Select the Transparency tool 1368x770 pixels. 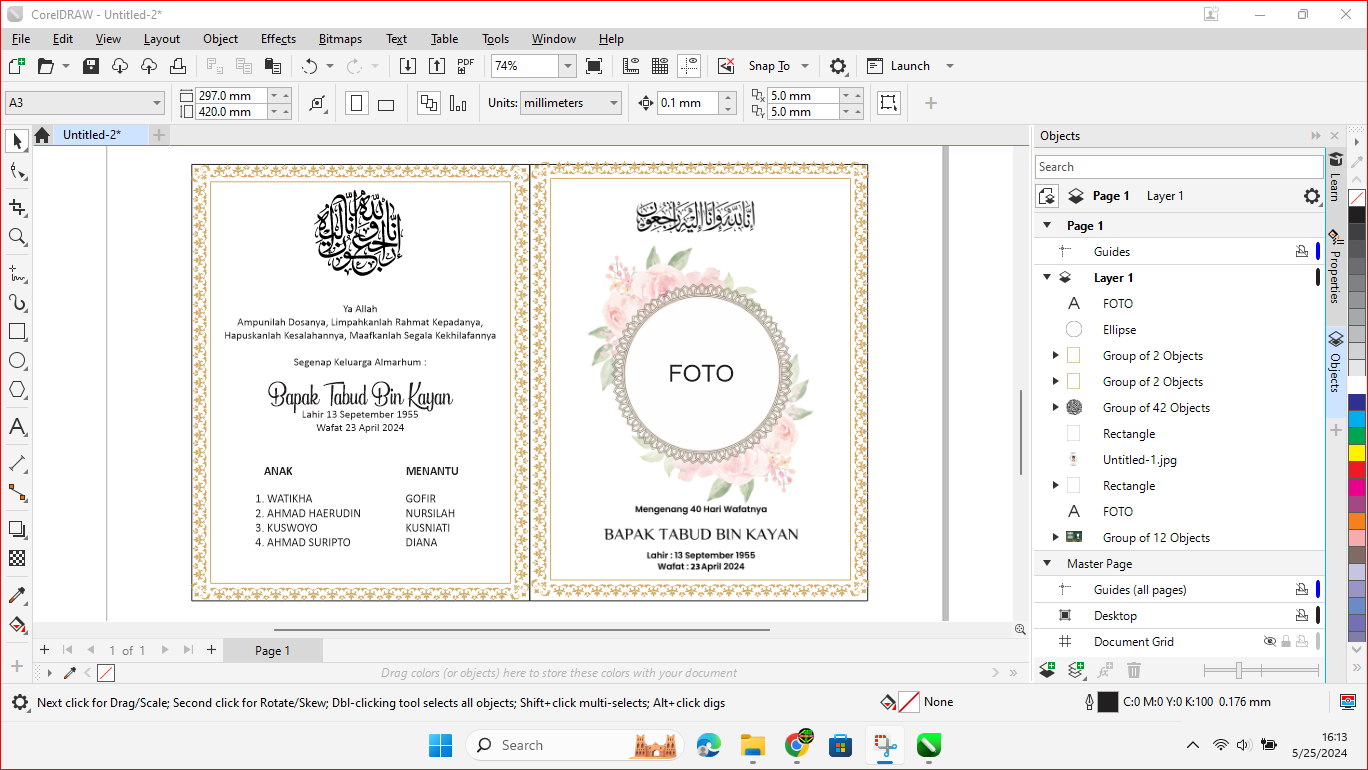pos(17,558)
